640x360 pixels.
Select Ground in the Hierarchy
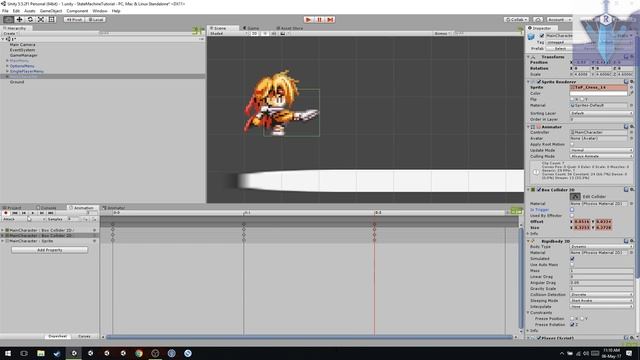(17, 82)
